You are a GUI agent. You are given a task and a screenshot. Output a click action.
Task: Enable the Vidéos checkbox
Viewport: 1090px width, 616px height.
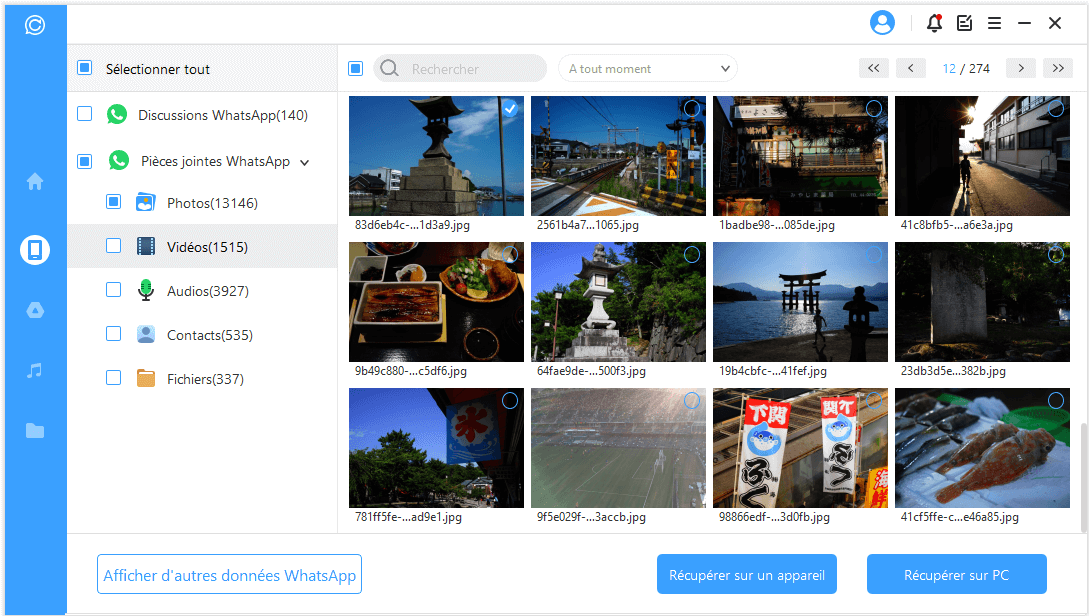tap(114, 246)
